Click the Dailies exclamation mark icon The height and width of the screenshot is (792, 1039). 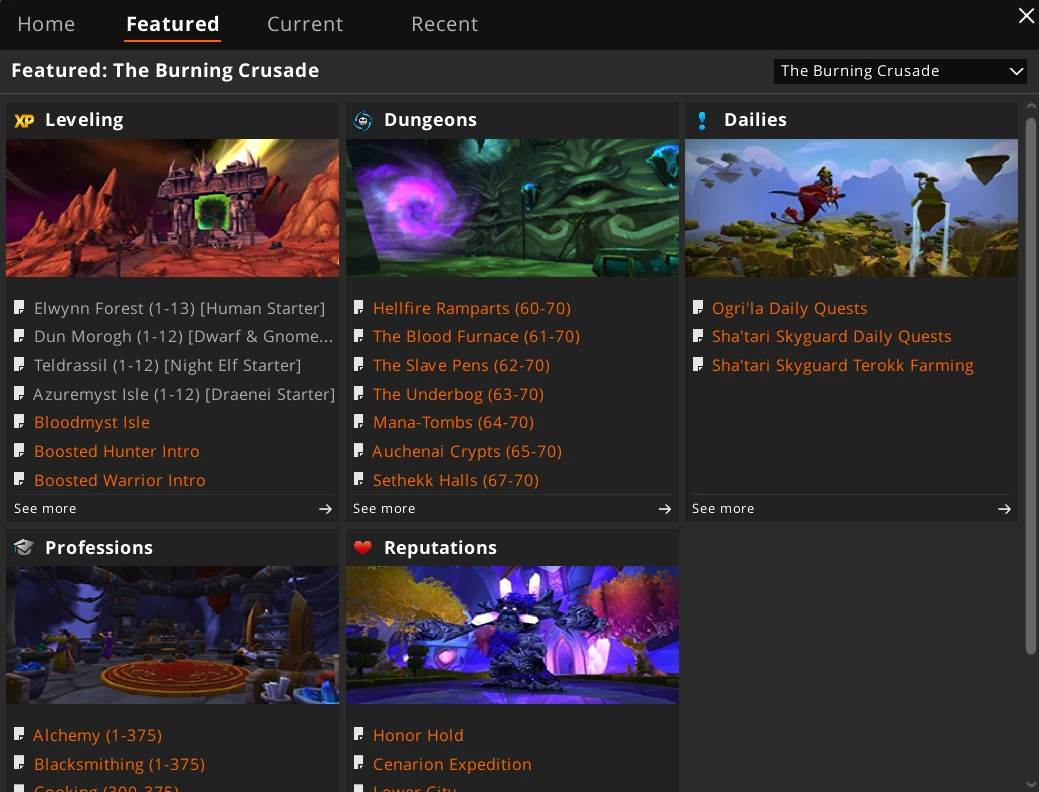[702, 120]
